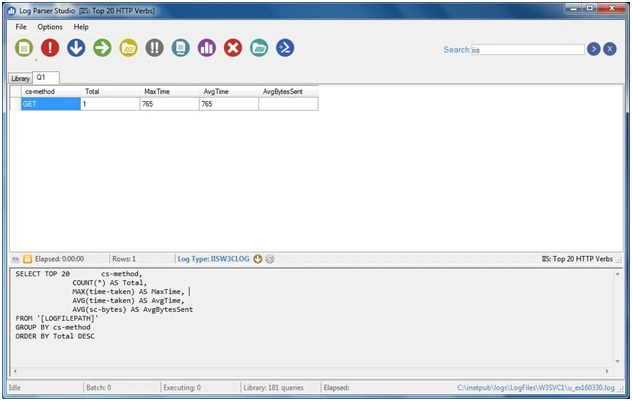Click the blue PowerShell prompt export icon
The width and height of the screenshot is (632, 401).
285,48
